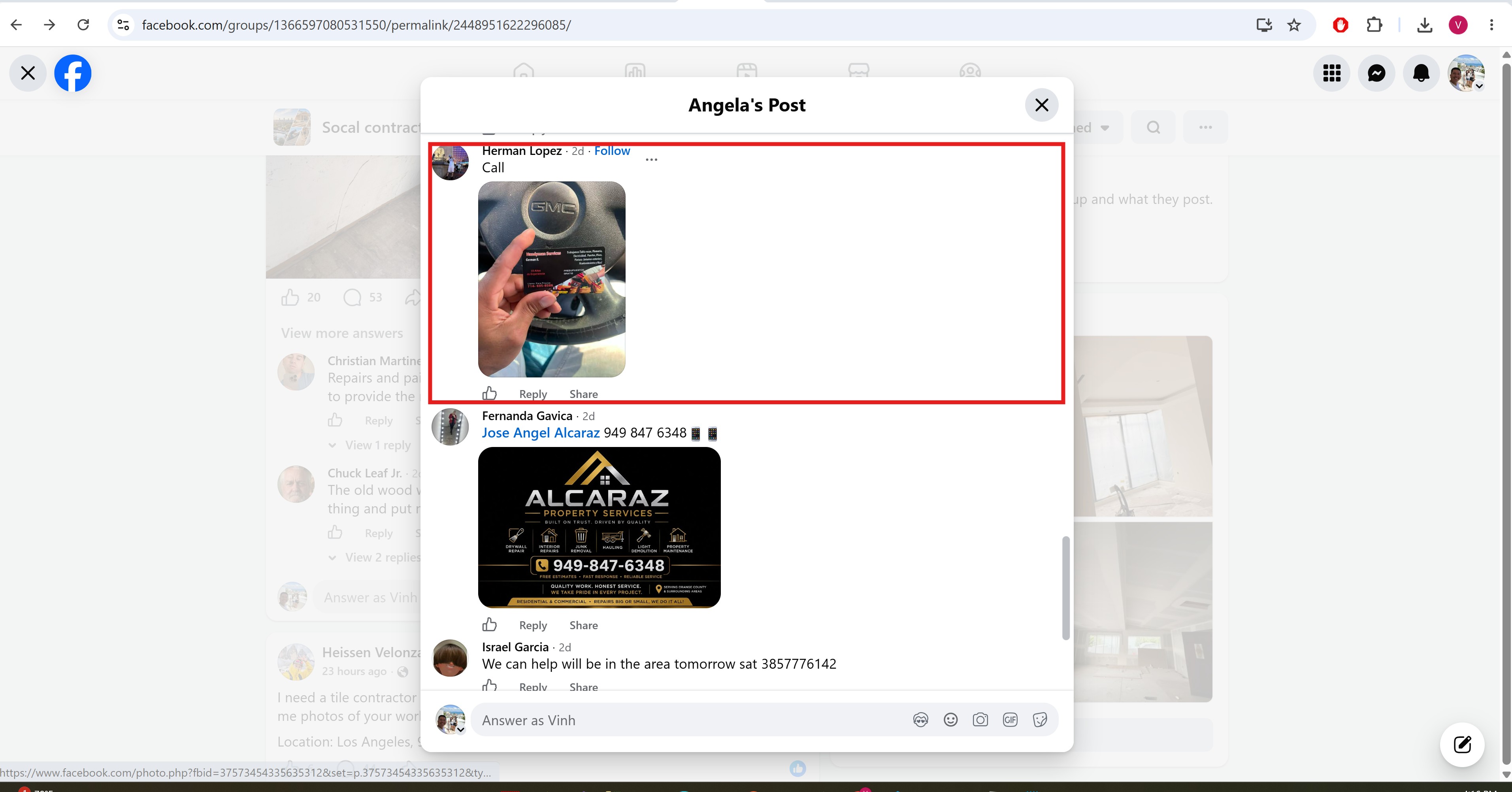Click the browser address bar URL
The image size is (1512, 792).
tap(356, 25)
